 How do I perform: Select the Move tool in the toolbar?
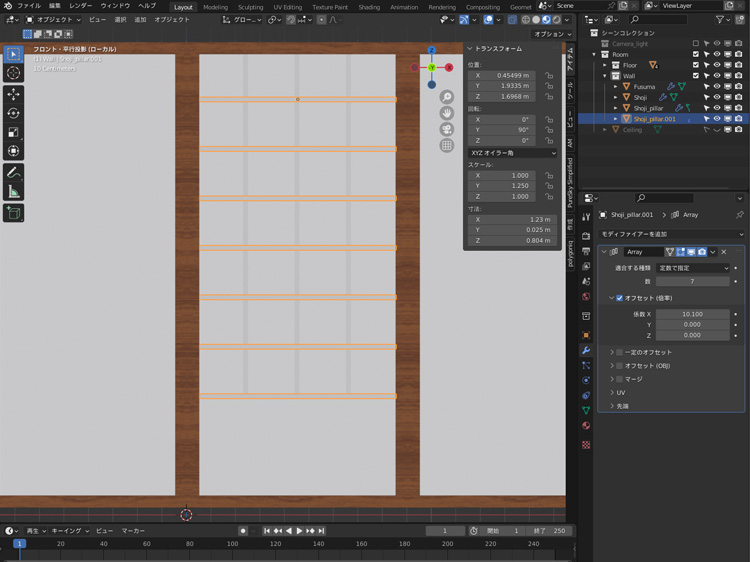coord(13,93)
